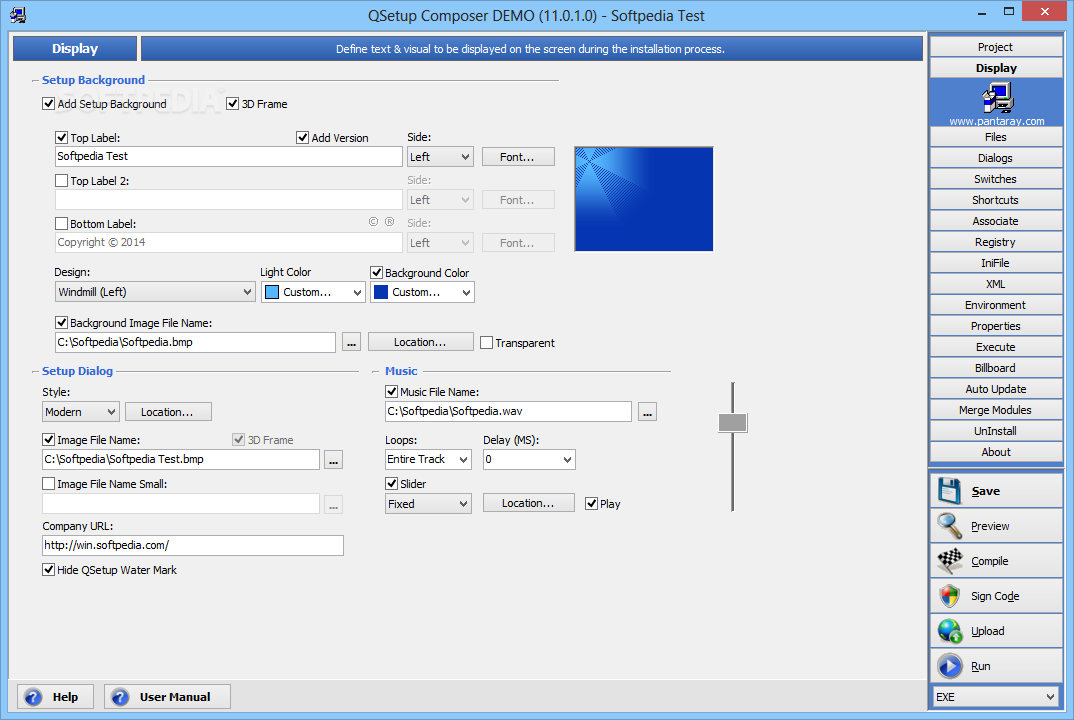Click the QSetup app icon in title bar
The image size is (1074, 720).
(18, 14)
